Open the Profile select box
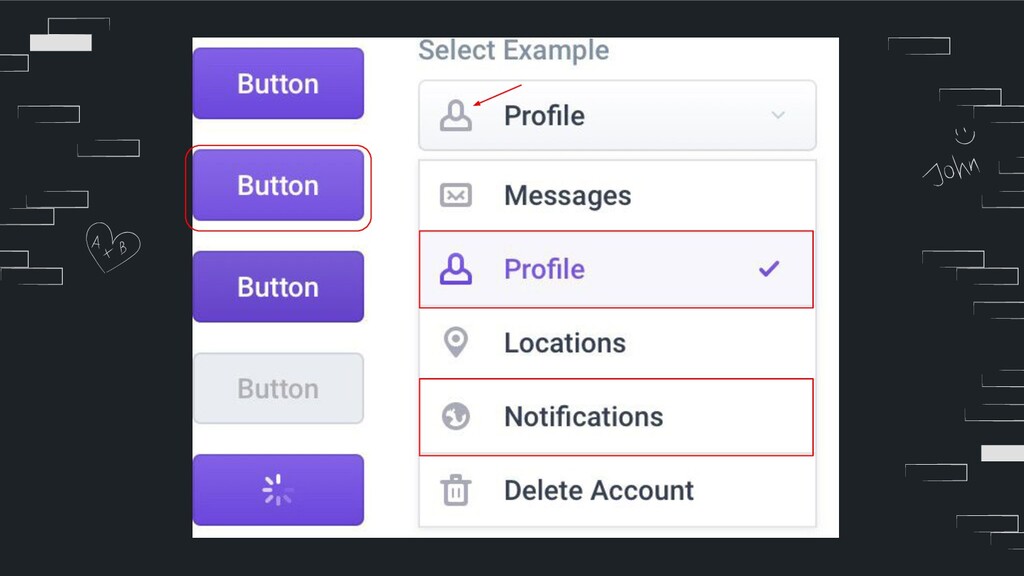 pyautogui.click(x=617, y=116)
